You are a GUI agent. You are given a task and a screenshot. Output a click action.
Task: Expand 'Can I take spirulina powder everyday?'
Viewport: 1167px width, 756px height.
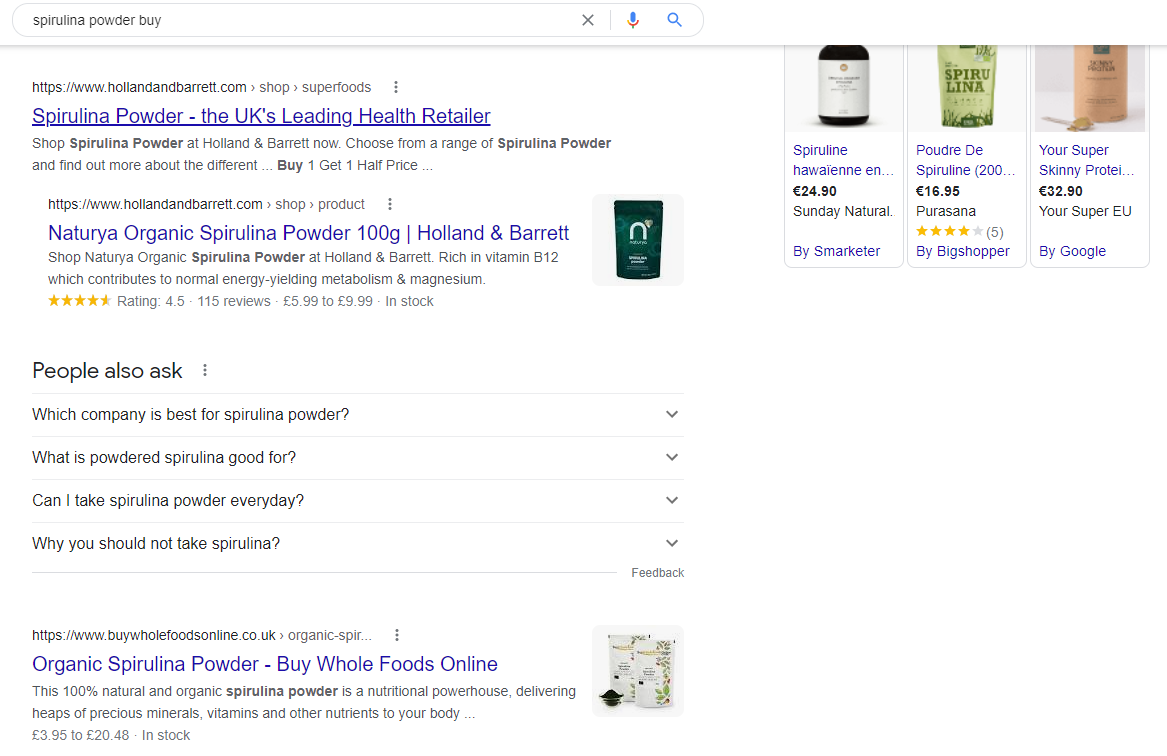tap(357, 501)
